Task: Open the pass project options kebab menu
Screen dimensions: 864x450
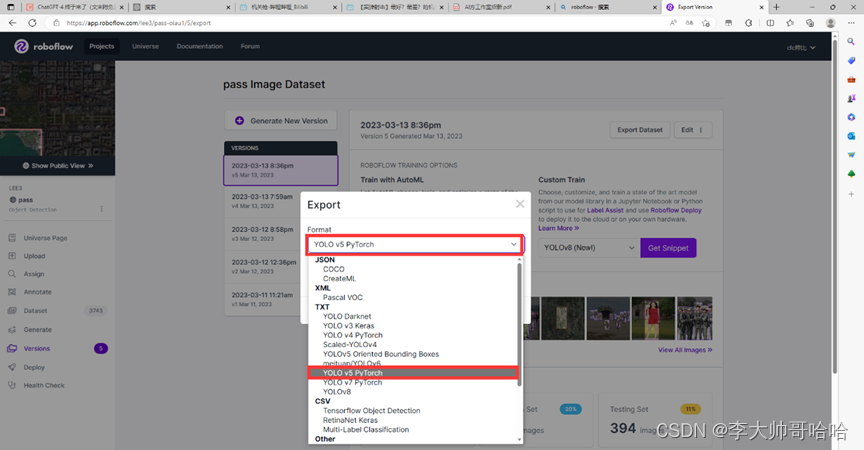Action: [x=101, y=209]
